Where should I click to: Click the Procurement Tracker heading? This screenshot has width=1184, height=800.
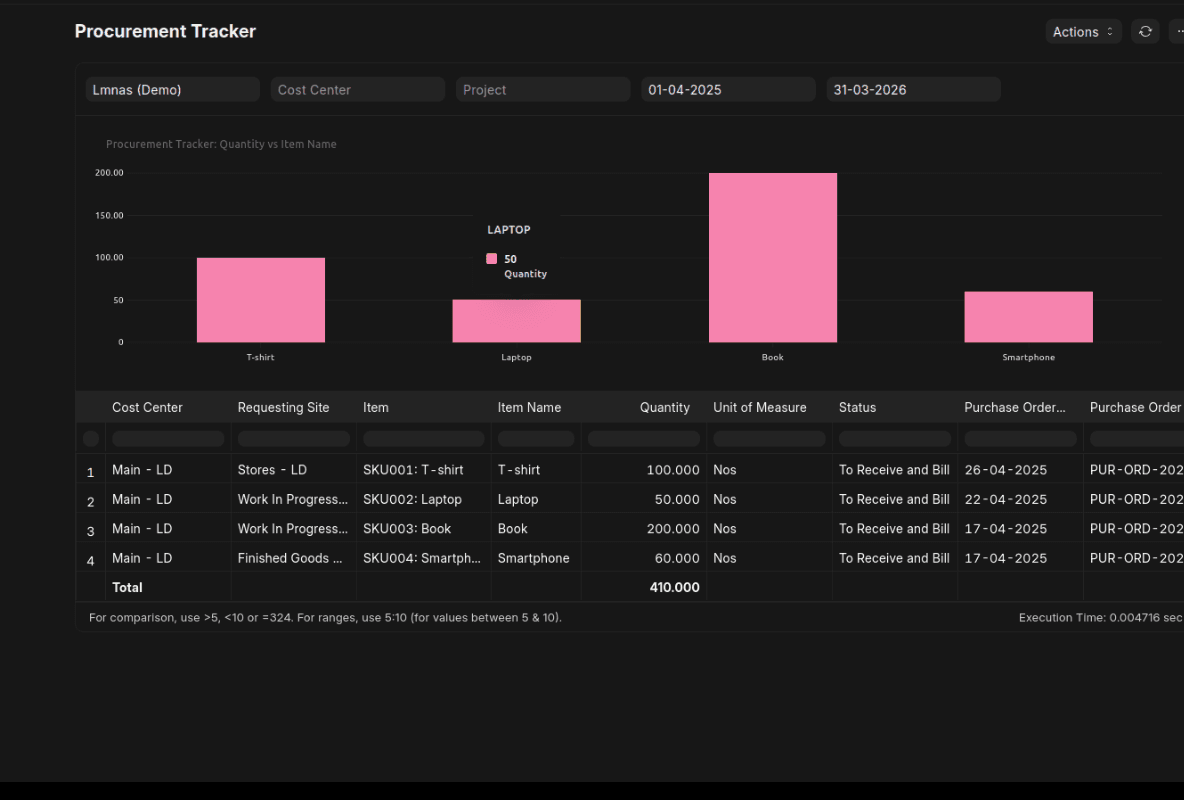[165, 31]
